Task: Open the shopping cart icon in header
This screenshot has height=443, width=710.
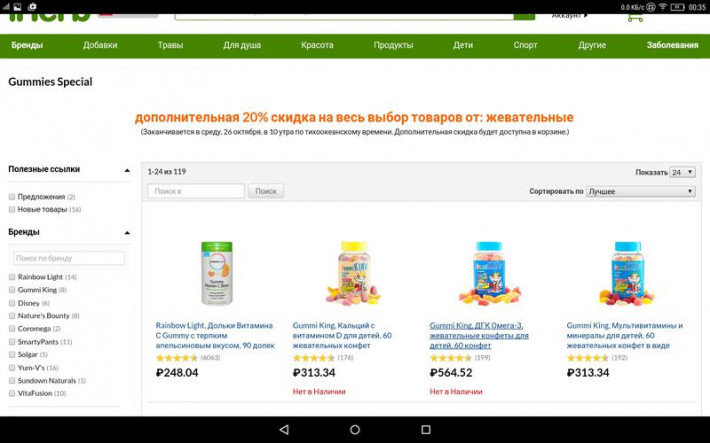Action: (635, 18)
